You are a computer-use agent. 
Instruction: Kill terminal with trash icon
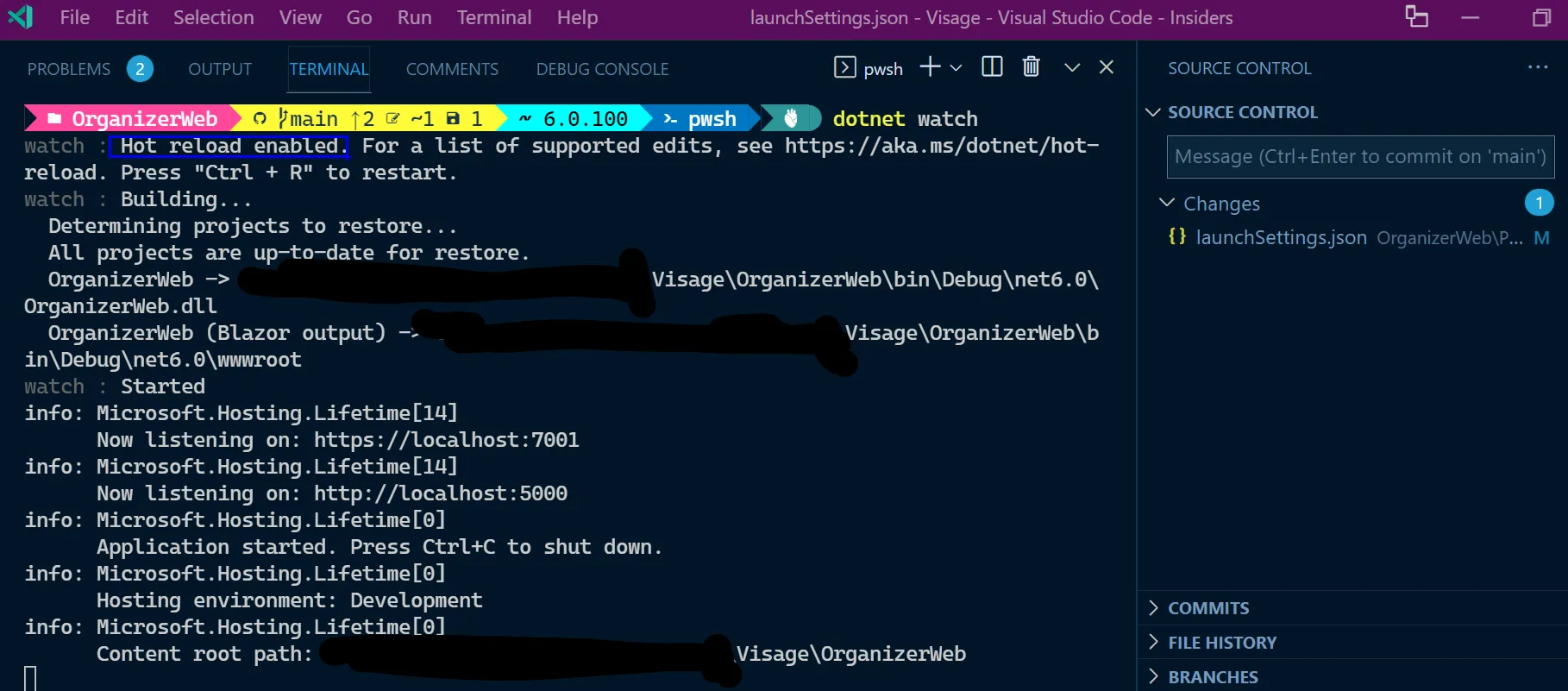pyautogui.click(x=1031, y=67)
